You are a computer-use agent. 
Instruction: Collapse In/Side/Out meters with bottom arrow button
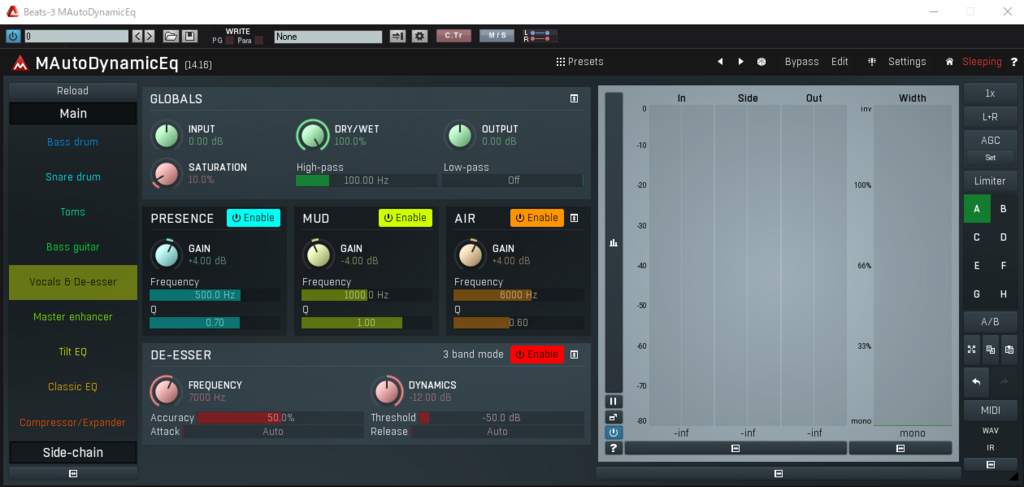[x=735, y=448]
